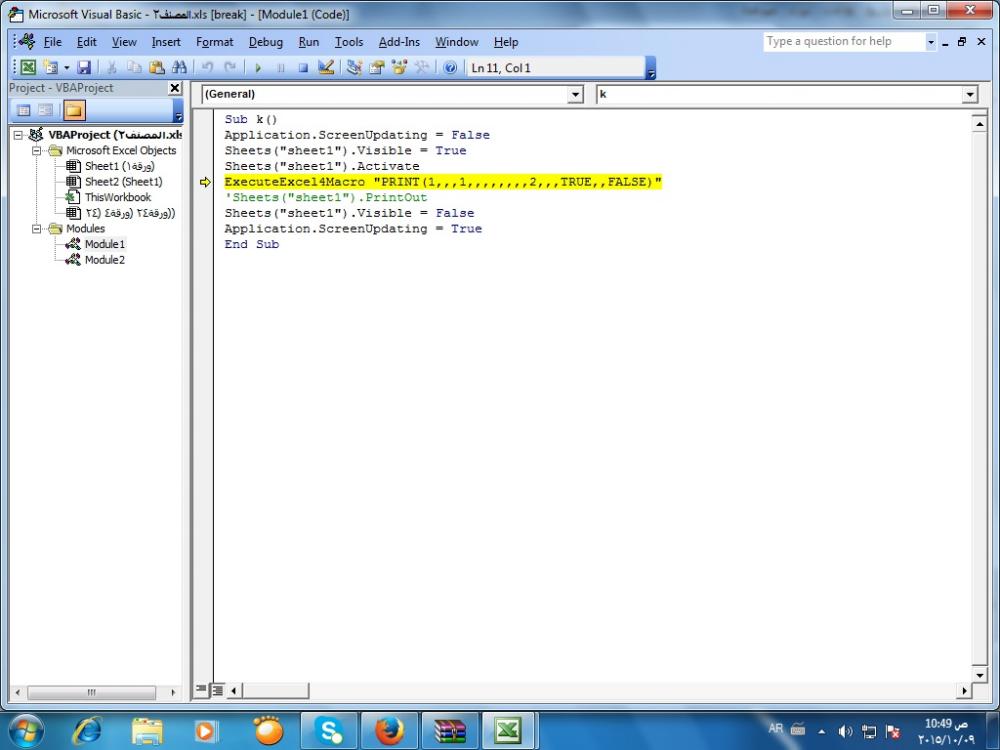Click the Insert UserForm toolbar icon

[x=50, y=67]
